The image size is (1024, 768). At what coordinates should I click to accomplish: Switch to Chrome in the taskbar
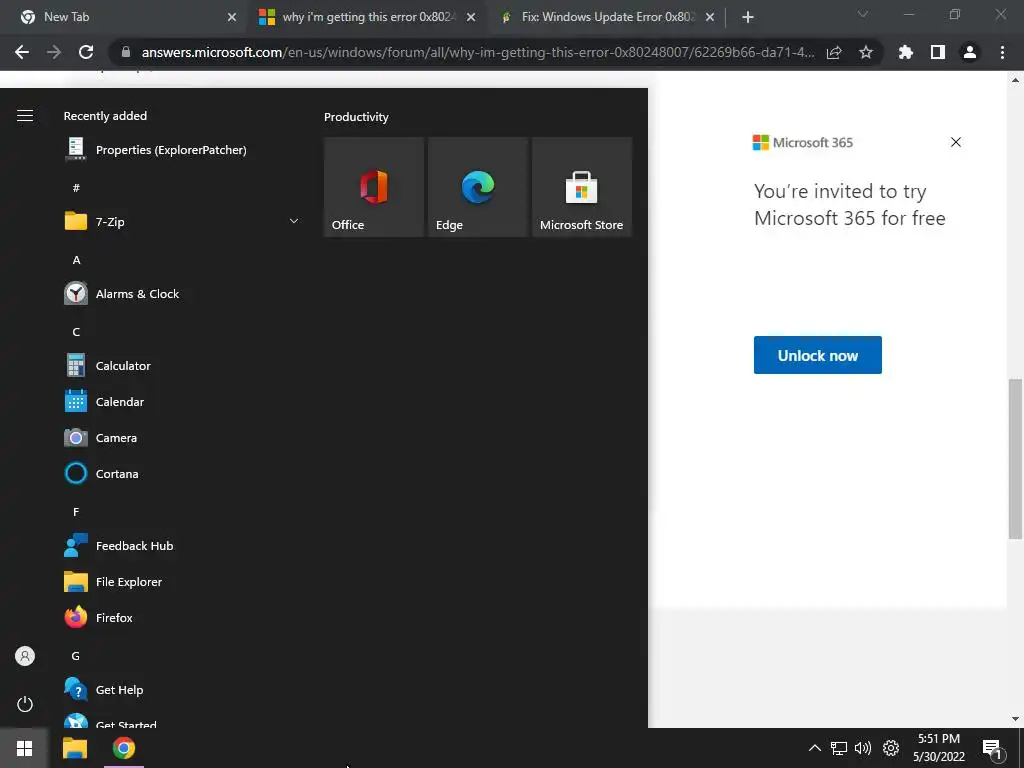pyautogui.click(x=123, y=748)
